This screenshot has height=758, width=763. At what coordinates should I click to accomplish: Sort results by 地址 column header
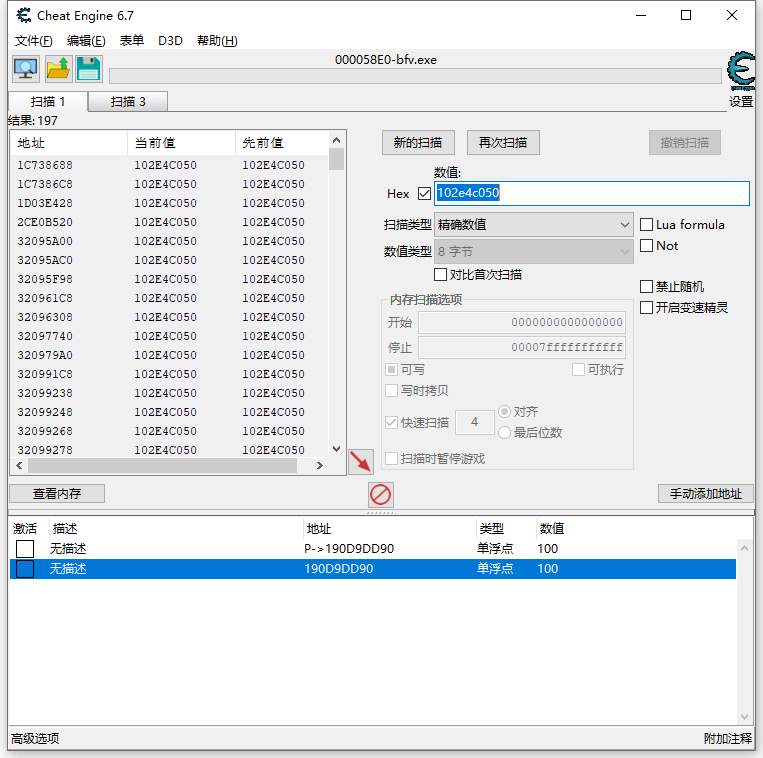click(69, 143)
